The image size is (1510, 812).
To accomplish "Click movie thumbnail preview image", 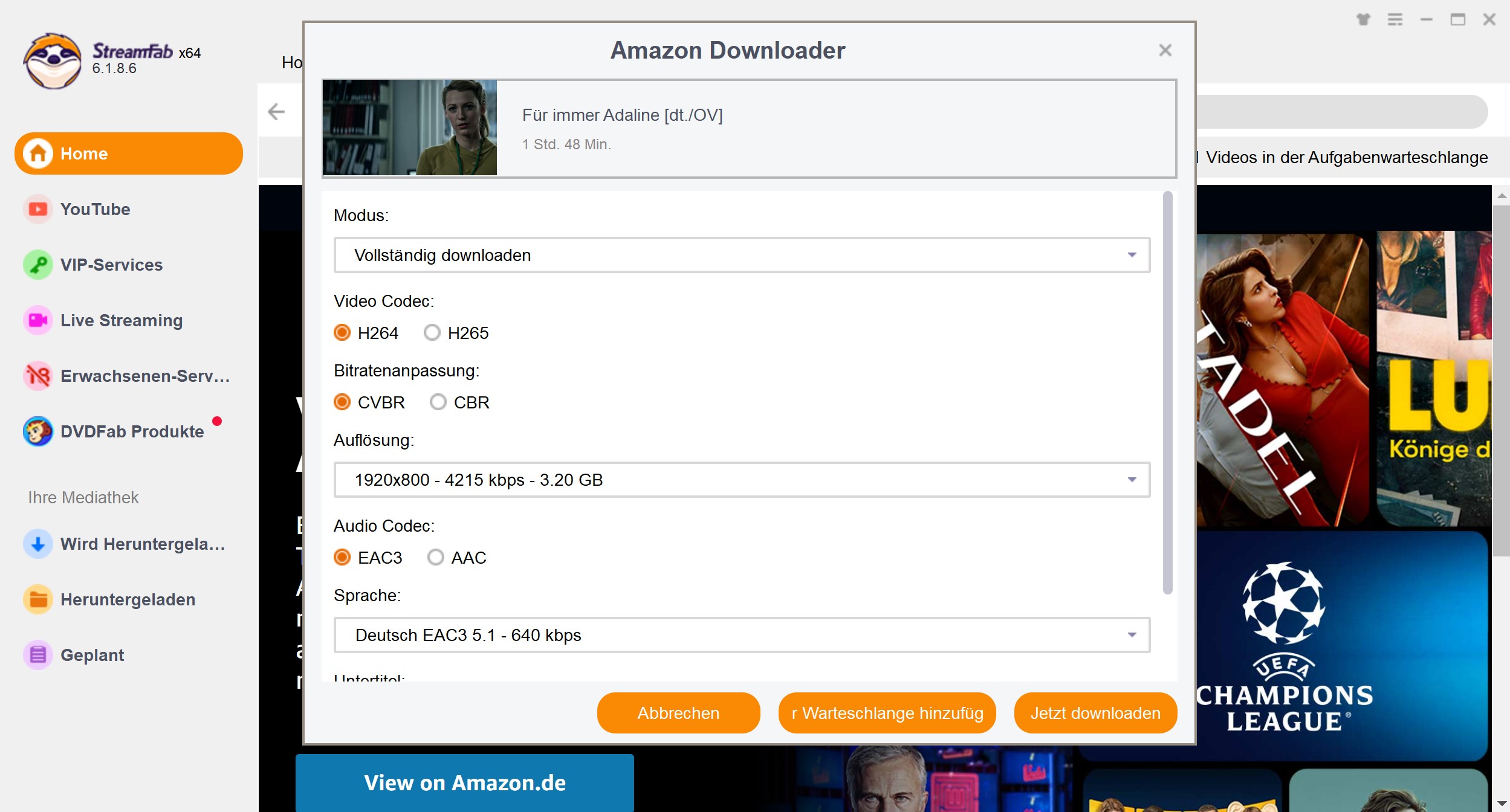I will coord(410,128).
